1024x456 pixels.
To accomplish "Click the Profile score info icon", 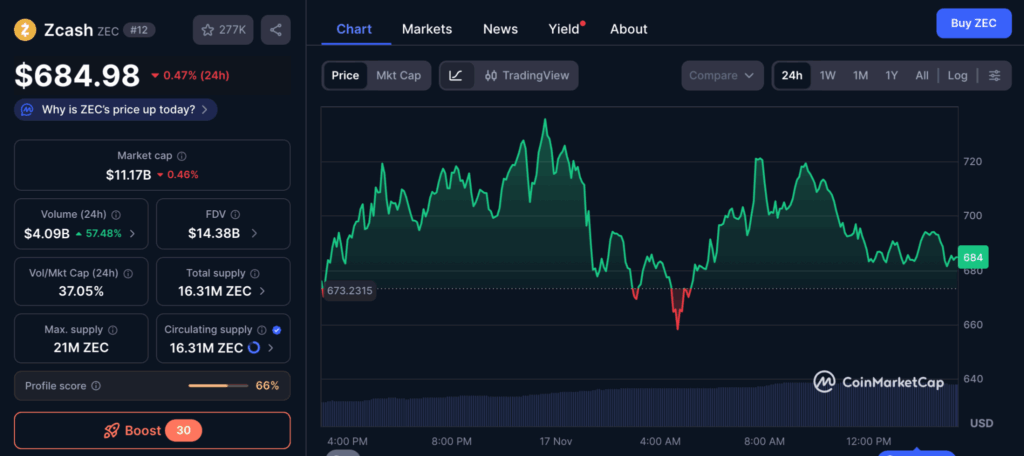I will [95, 385].
